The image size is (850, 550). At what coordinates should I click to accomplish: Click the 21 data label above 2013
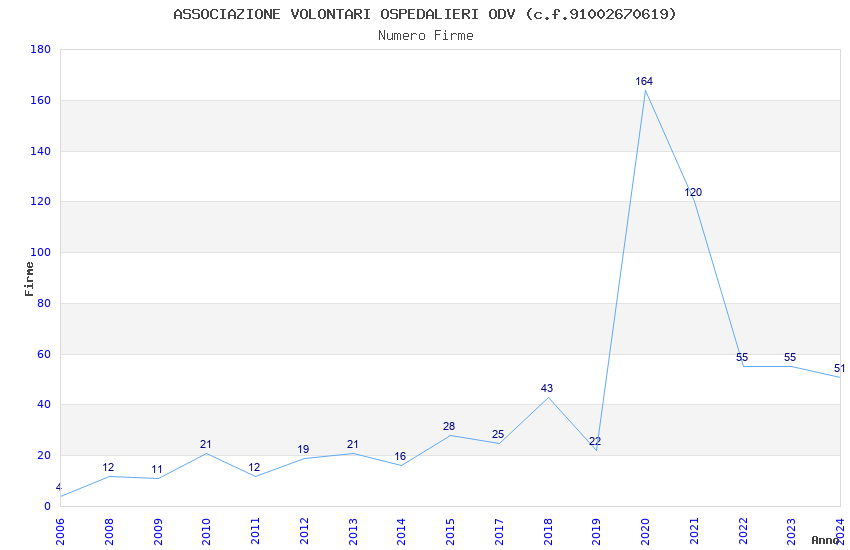352,444
